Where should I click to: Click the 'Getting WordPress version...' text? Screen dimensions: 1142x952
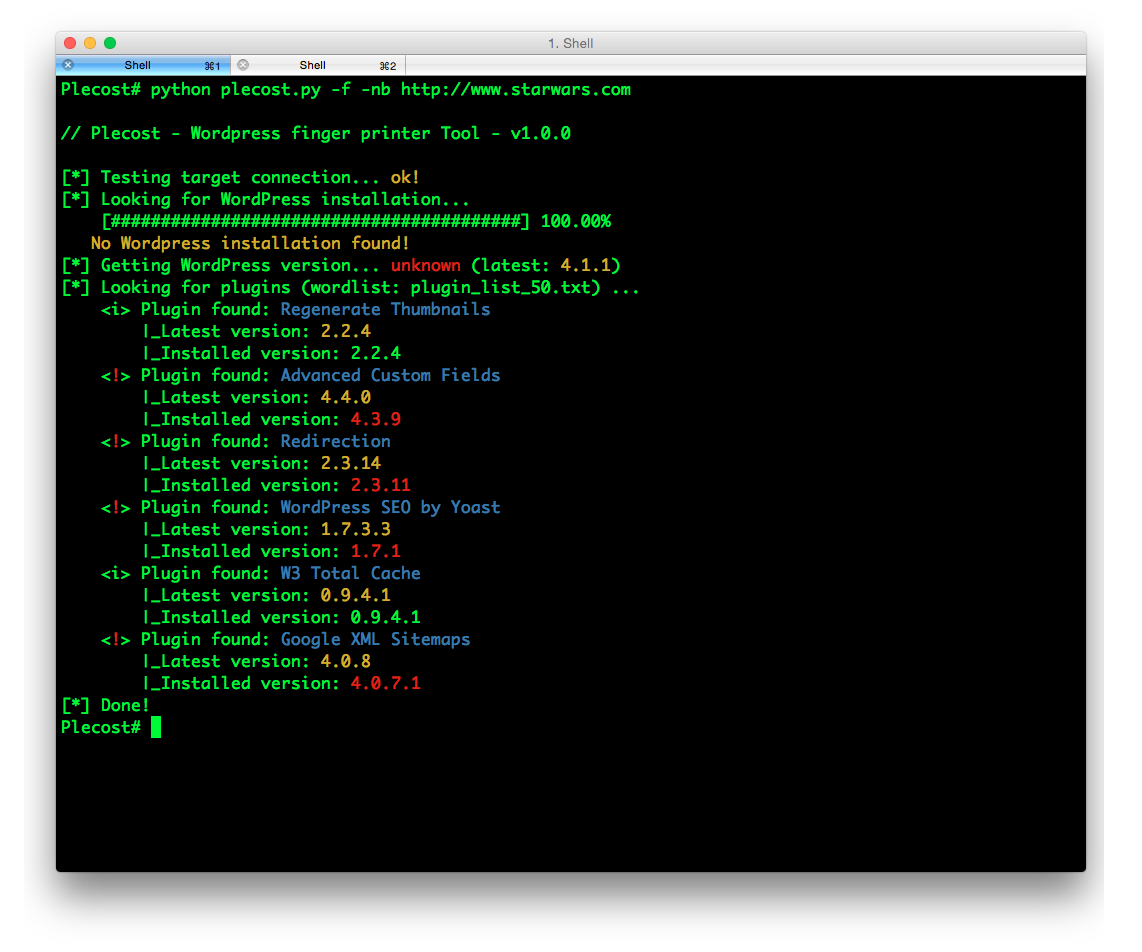click(x=240, y=265)
